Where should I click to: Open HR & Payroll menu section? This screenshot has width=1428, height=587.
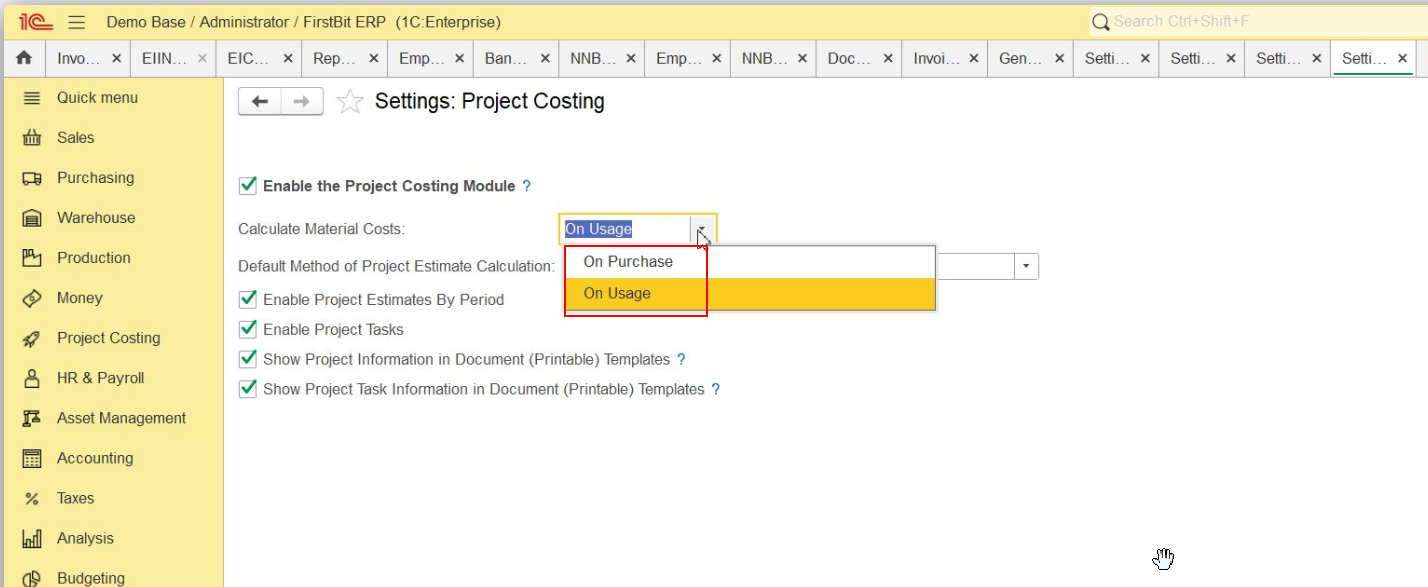click(x=100, y=378)
